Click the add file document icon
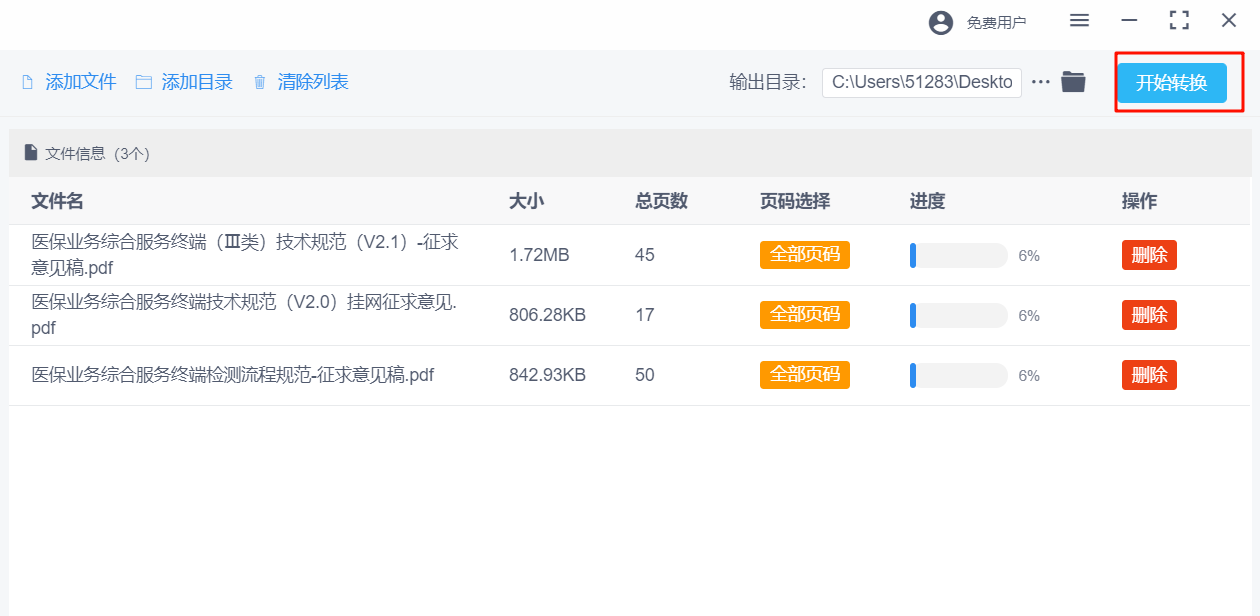Viewport: 1260px width, 616px height. pyautogui.click(x=28, y=82)
